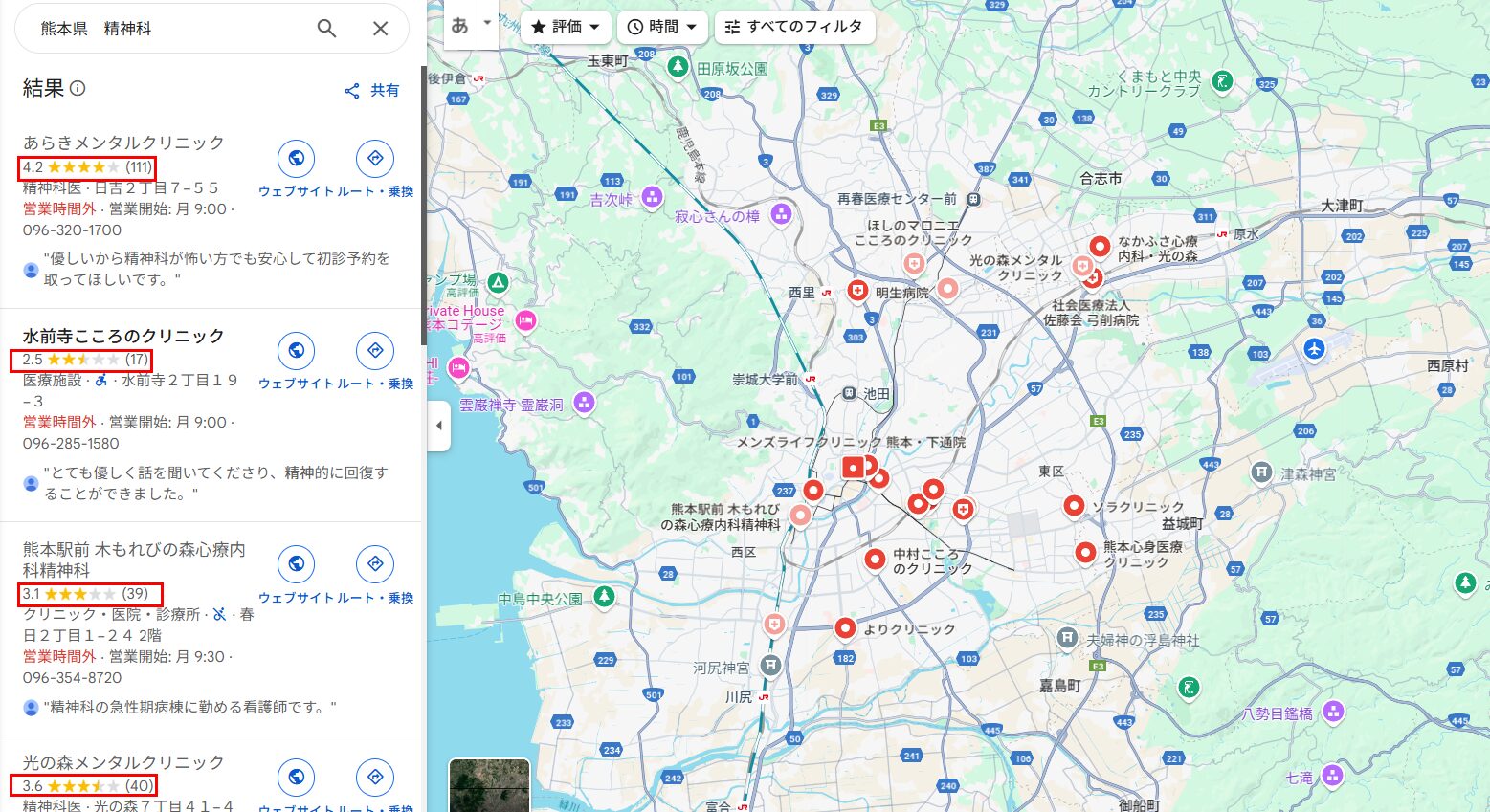The width and height of the screenshot is (1490, 812).
Task: Select 池田 station marker on map
Action: (x=849, y=393)
